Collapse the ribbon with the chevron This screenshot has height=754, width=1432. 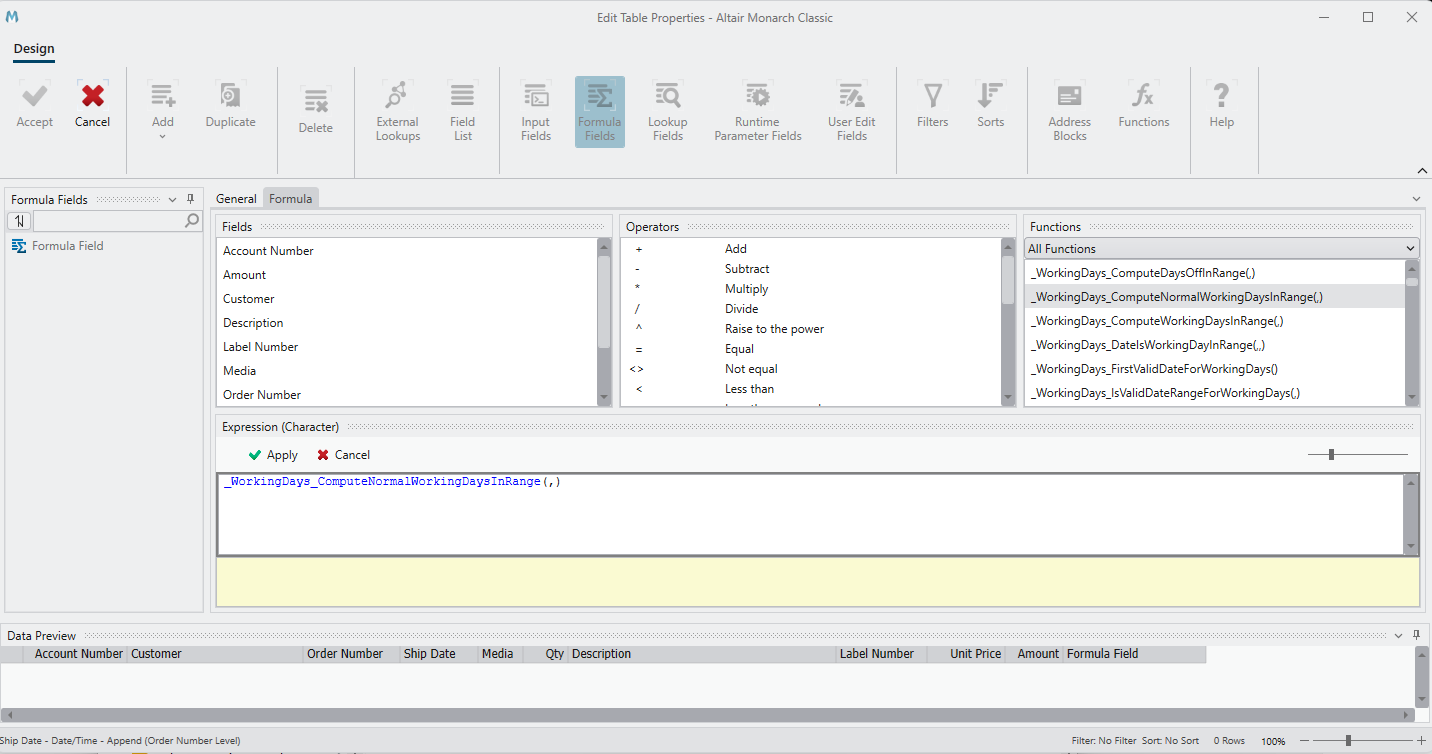[x=1422, y=171]
